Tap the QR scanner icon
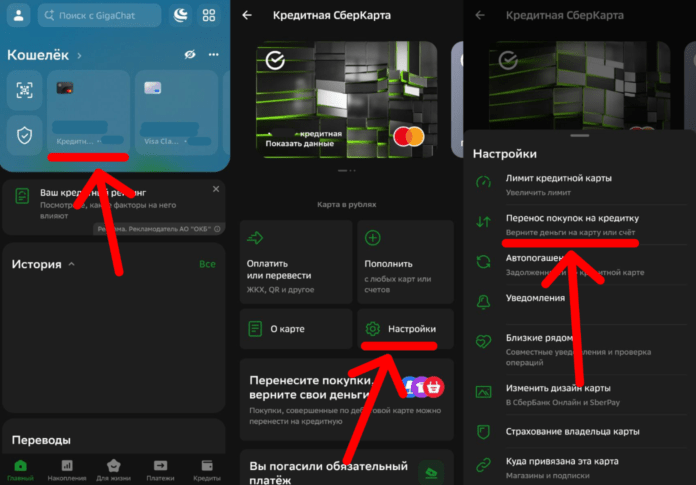Image resolution: width=696 pixels, height=485 pixels. coord(24,90)
